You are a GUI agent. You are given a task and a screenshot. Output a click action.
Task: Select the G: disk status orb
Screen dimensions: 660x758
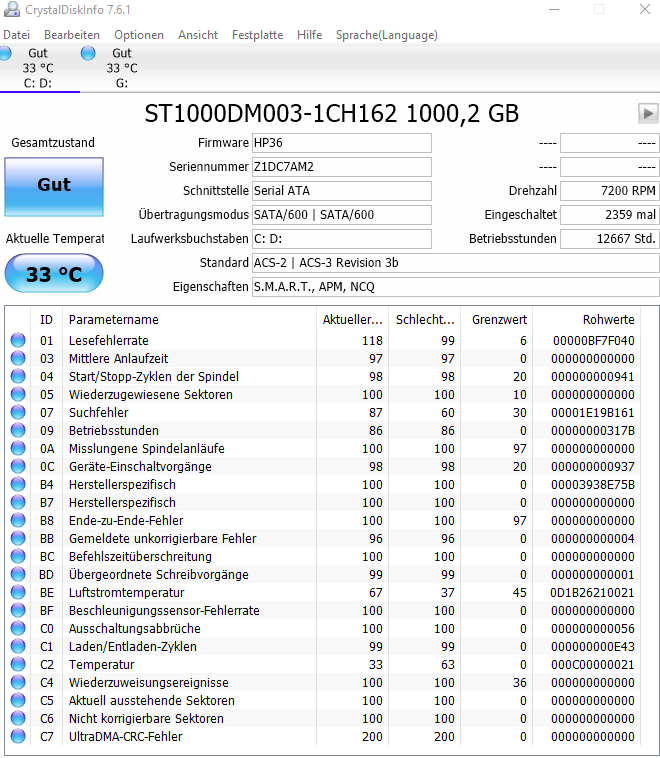[x=88, y=53]
